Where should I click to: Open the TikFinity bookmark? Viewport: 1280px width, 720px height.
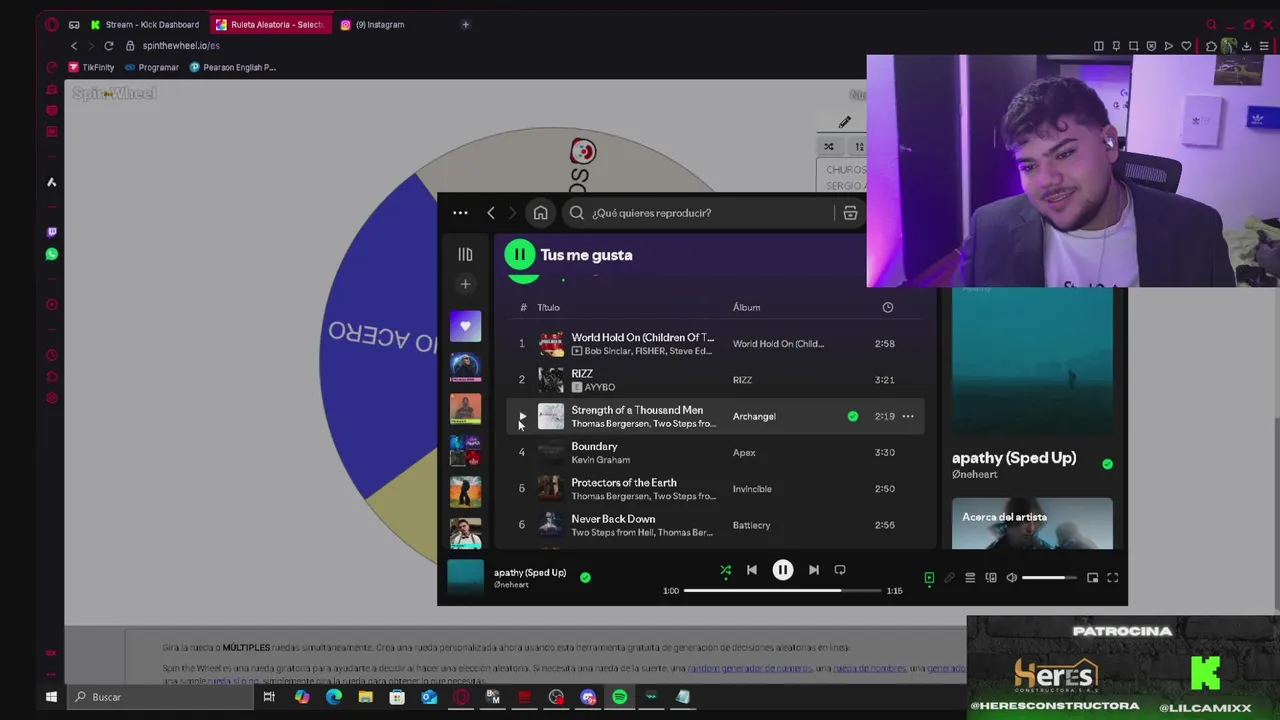(x=91, y=67)
